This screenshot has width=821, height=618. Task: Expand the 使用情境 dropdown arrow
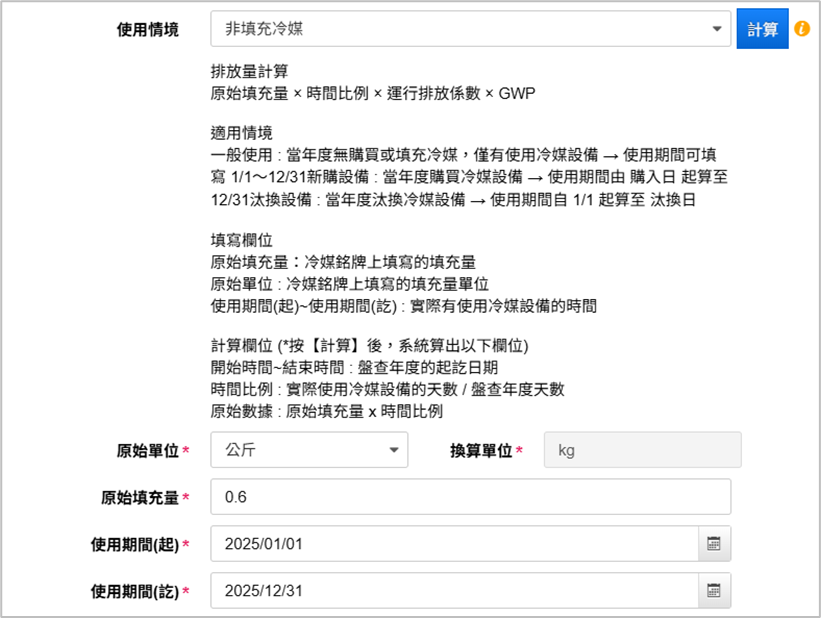pos(717,30)
